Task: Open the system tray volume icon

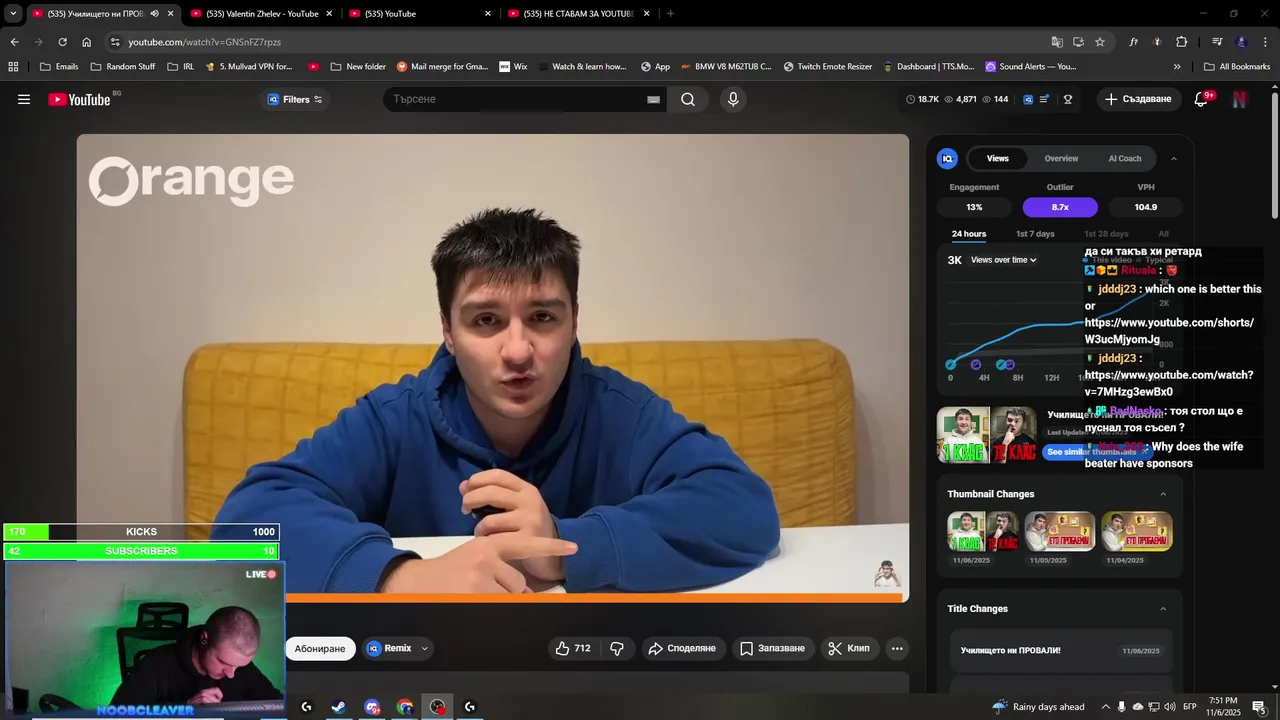Action: pyautogui.click(x=1171, y=707)
